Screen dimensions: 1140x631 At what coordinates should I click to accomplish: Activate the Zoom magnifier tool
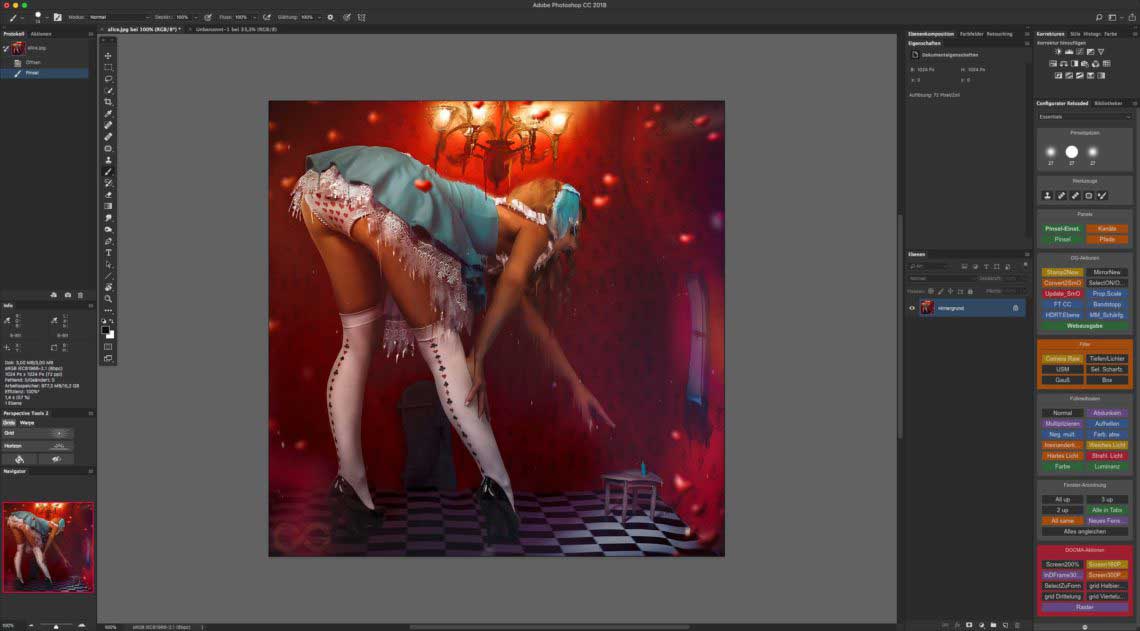click(108, 298)
